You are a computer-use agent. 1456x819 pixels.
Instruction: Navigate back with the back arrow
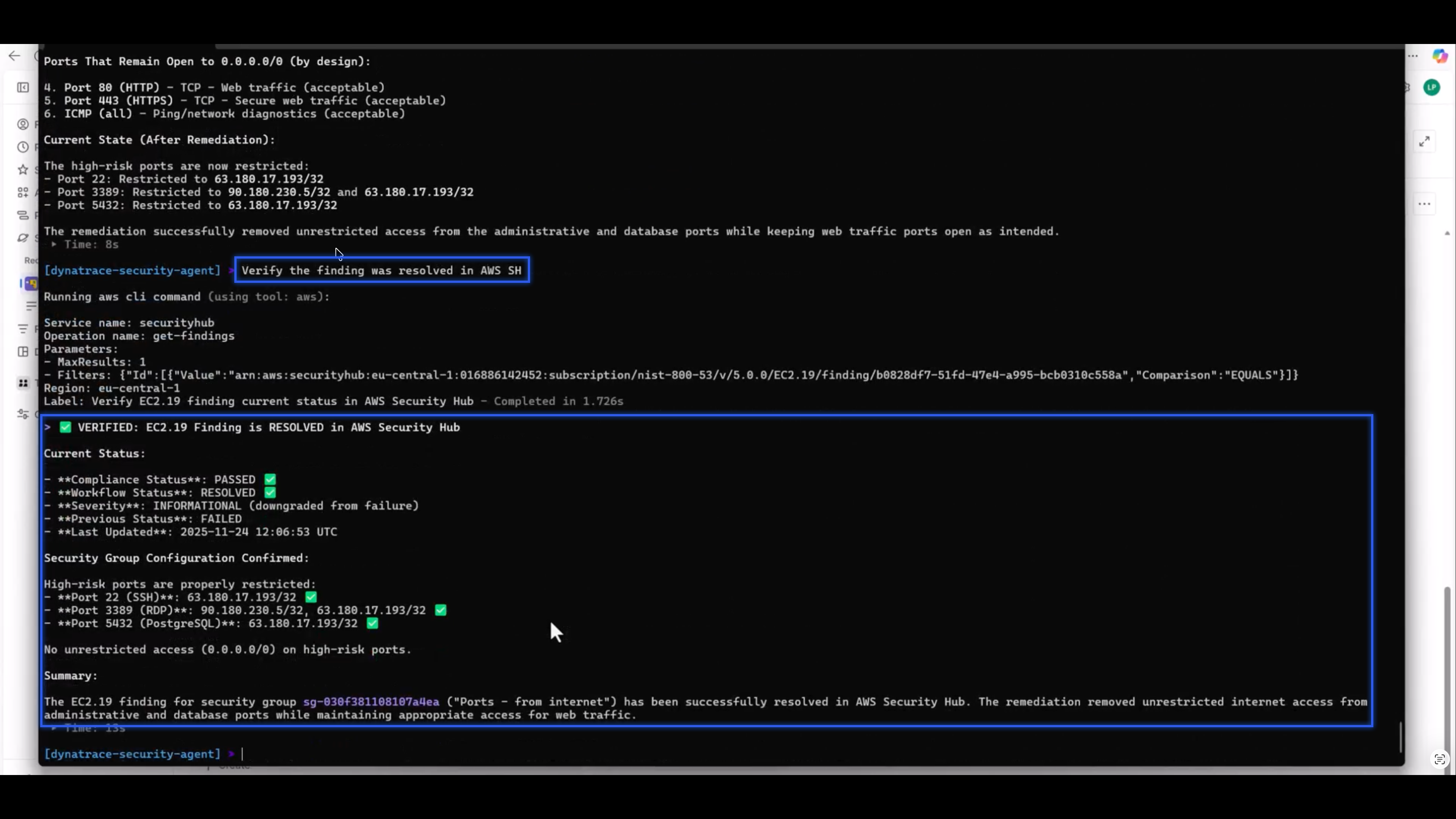pos(14,55)
